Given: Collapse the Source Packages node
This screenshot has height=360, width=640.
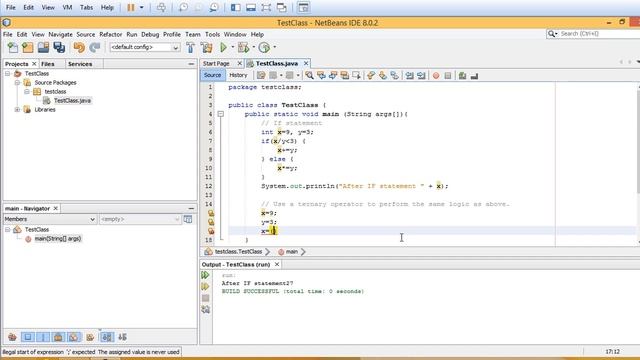Looking at the screenshot, I should coord(17,82).
